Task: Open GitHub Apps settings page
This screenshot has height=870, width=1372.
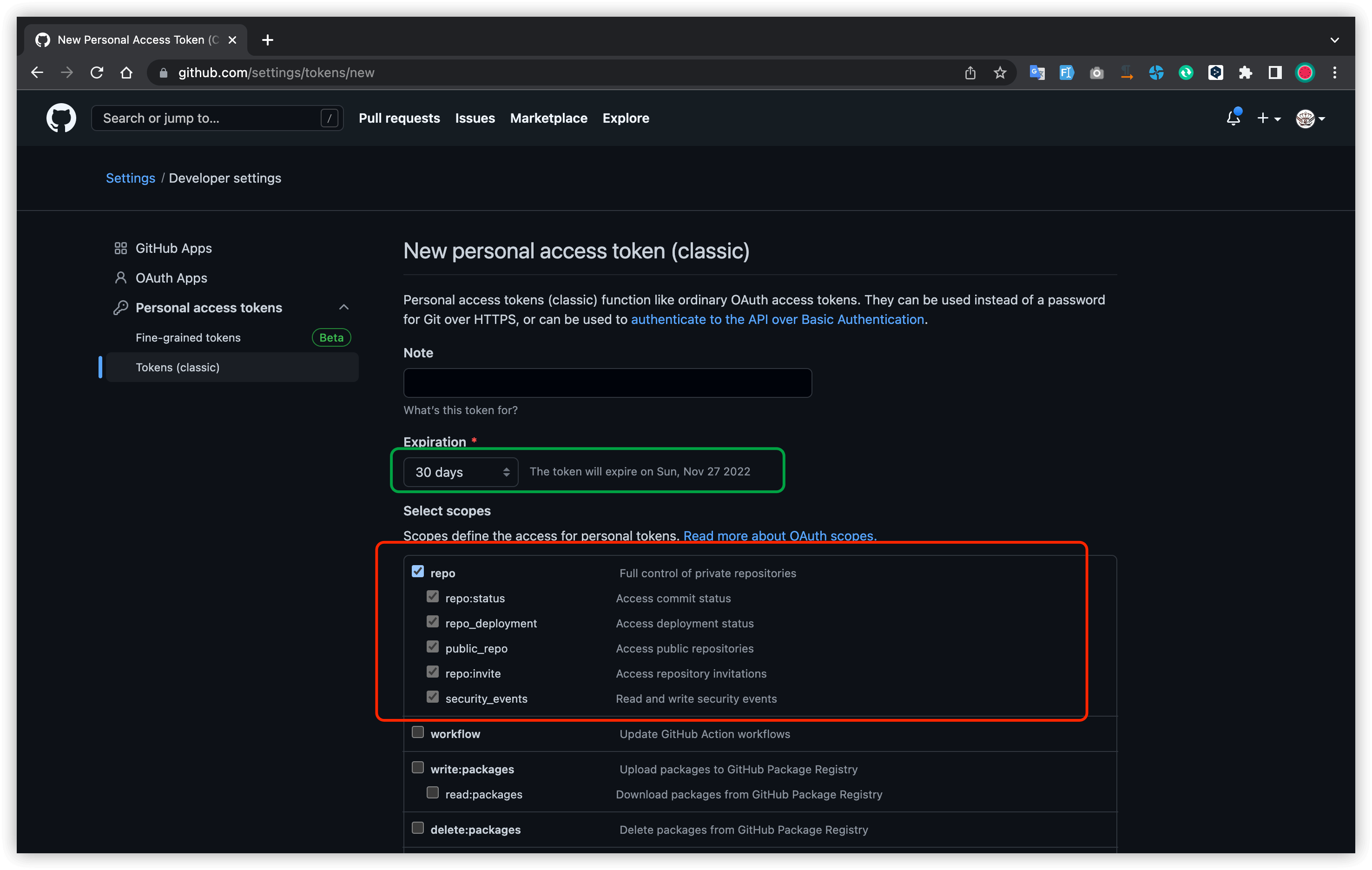Action: [x=173, y=249]
